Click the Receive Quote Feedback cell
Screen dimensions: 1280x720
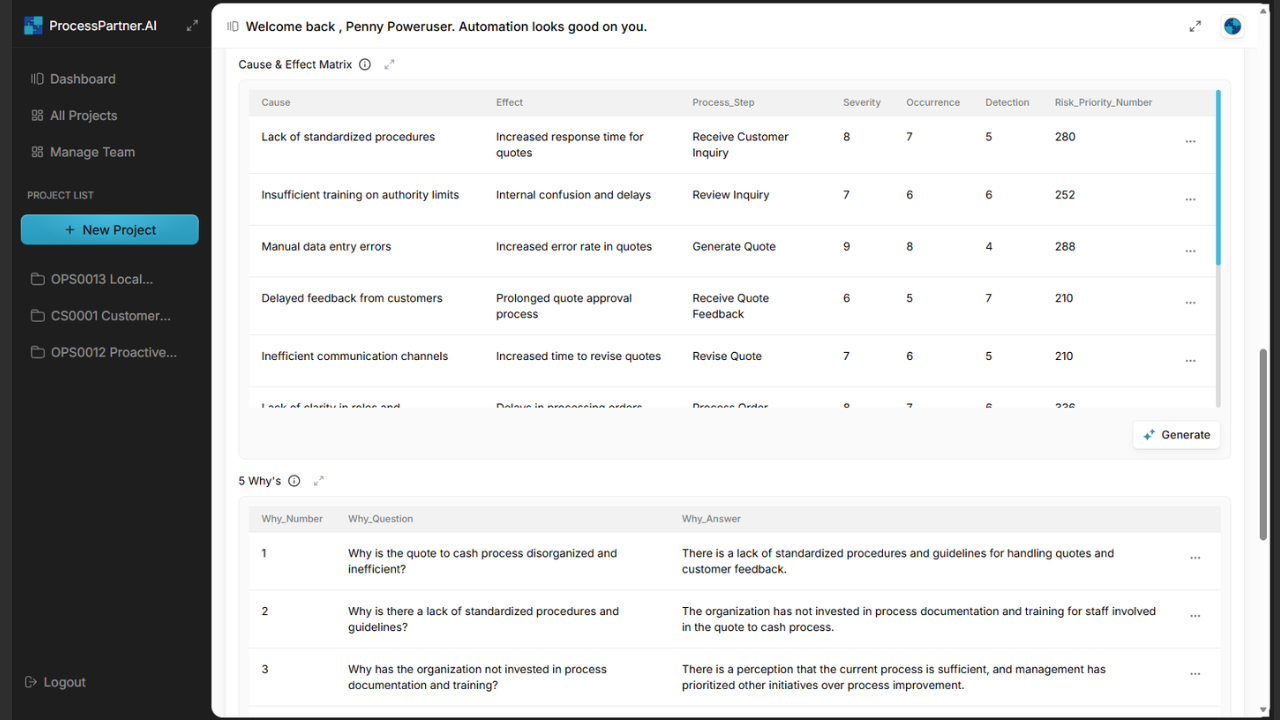click(730, 306)
